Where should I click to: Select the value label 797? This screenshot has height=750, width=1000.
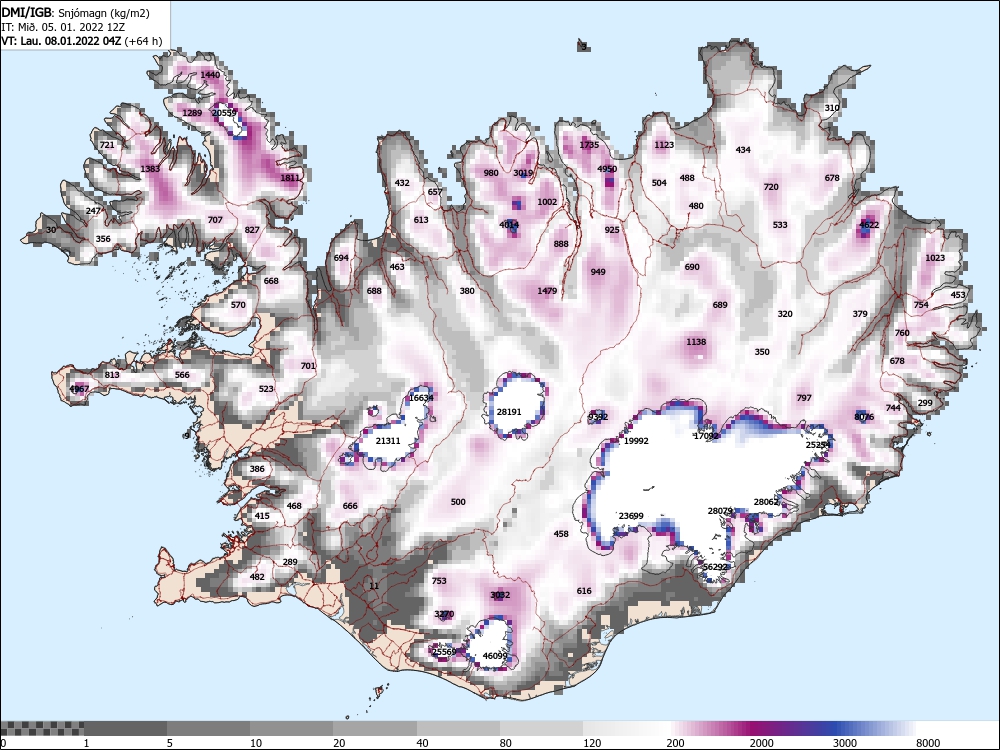804,398
